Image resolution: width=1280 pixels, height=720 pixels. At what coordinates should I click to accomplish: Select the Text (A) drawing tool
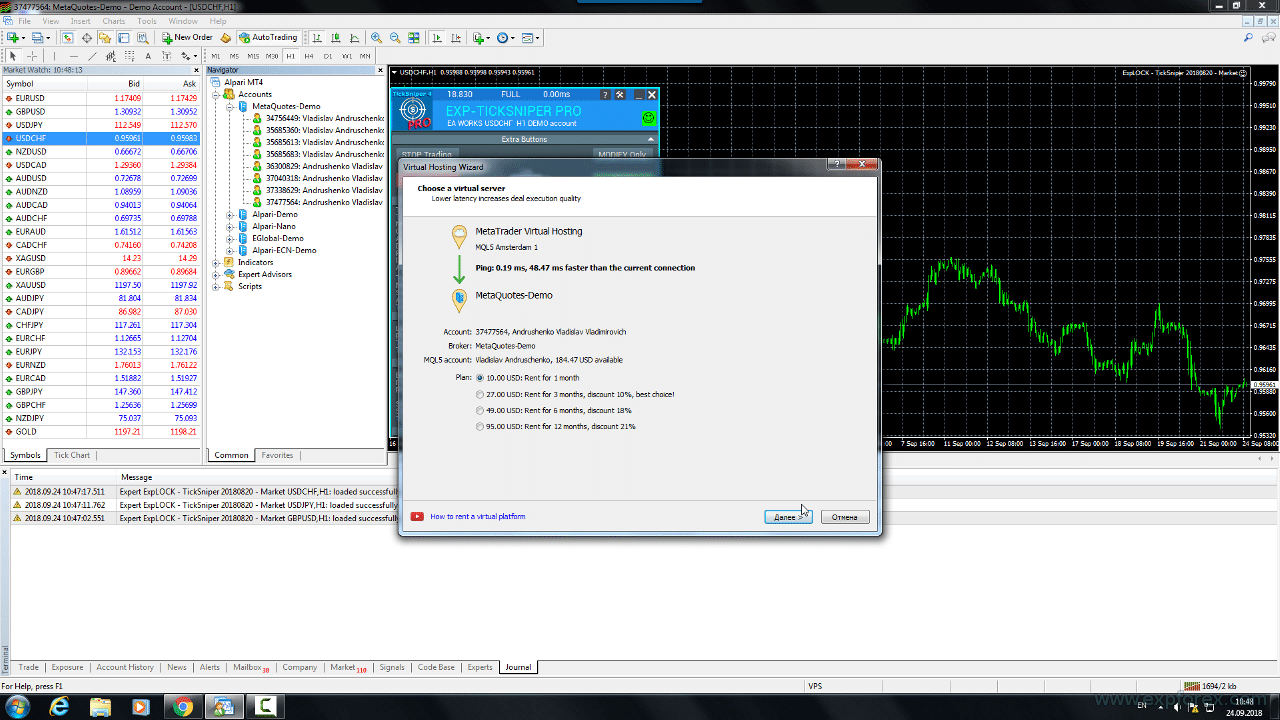(149, 56)
